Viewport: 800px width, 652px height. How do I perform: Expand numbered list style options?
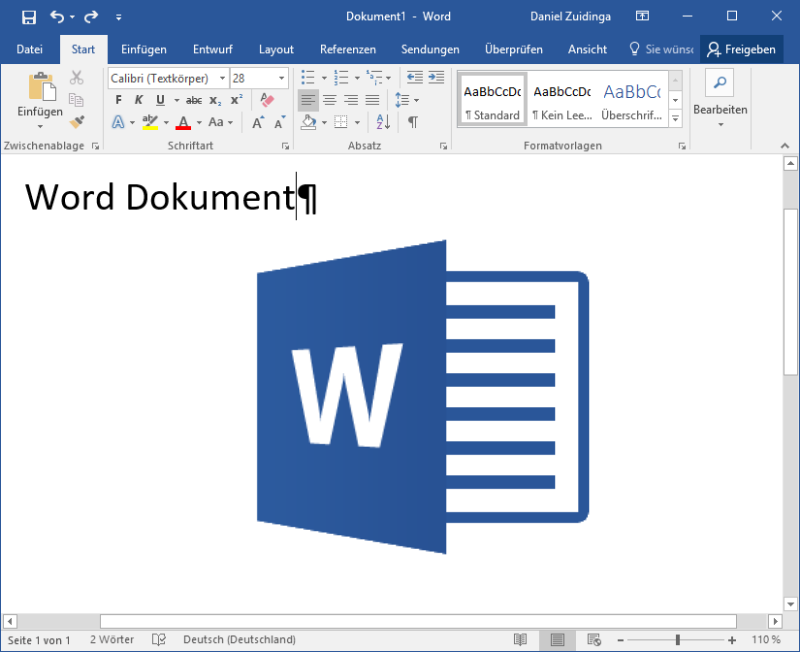357,78
